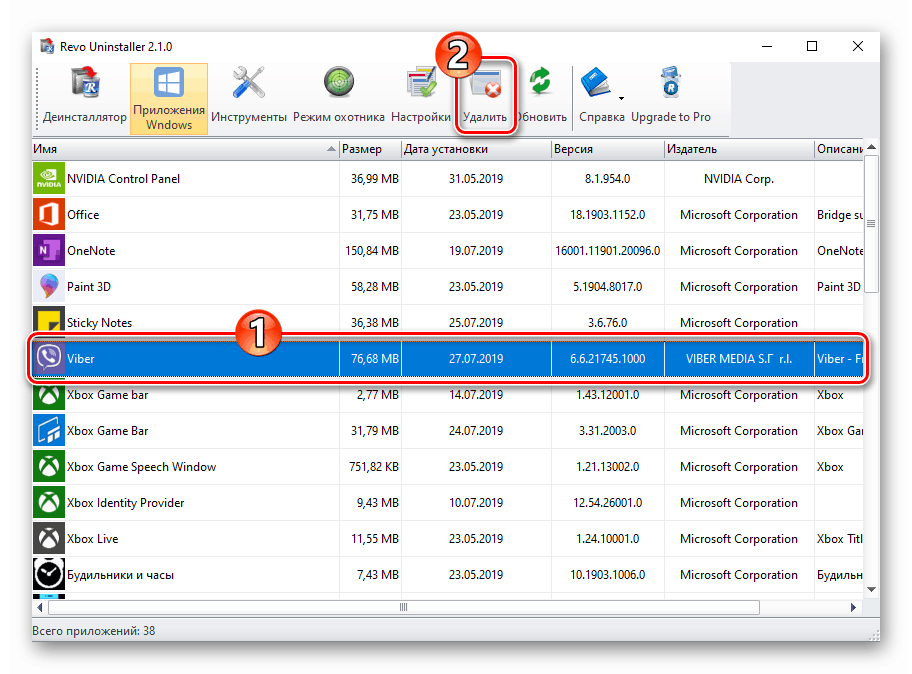This screenshot has width=912, height=674.
Task: Expand the Справка dropdown arrow
Action: [621, 98]
